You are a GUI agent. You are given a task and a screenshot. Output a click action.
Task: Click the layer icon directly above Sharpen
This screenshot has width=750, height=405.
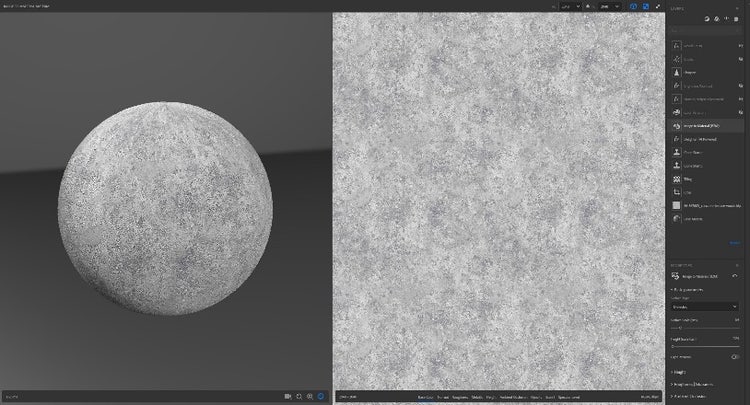coord(676,59)
